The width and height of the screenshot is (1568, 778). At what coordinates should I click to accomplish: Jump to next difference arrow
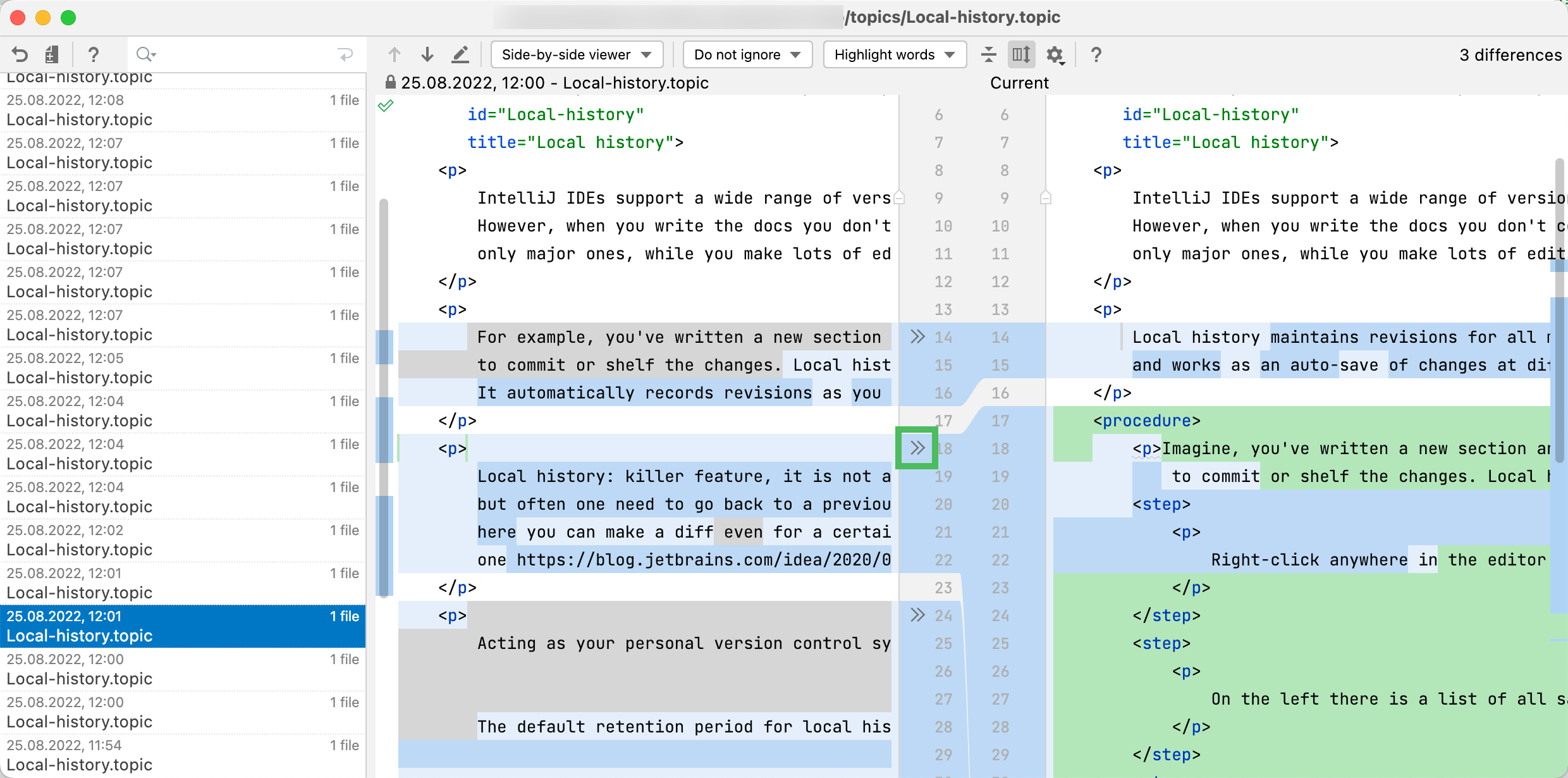(x=427, y=54)
